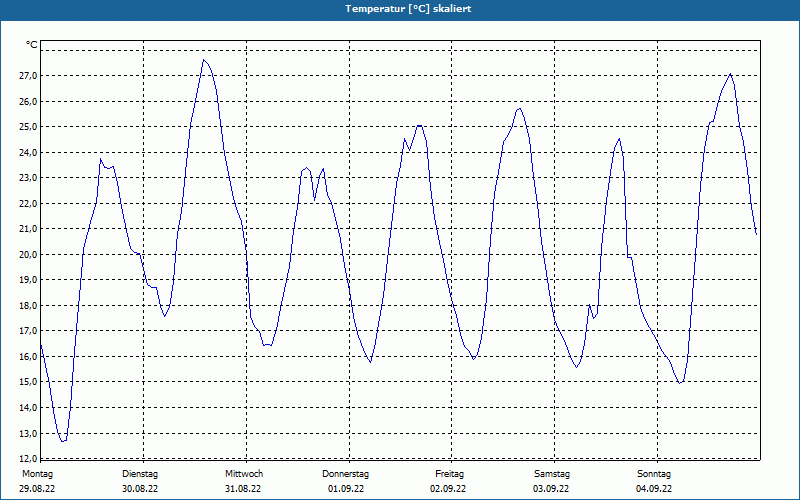800x500 pixels.
Task: Click the 02.09.22 date label
Action: pyautogui.click(x=448, y=489)
